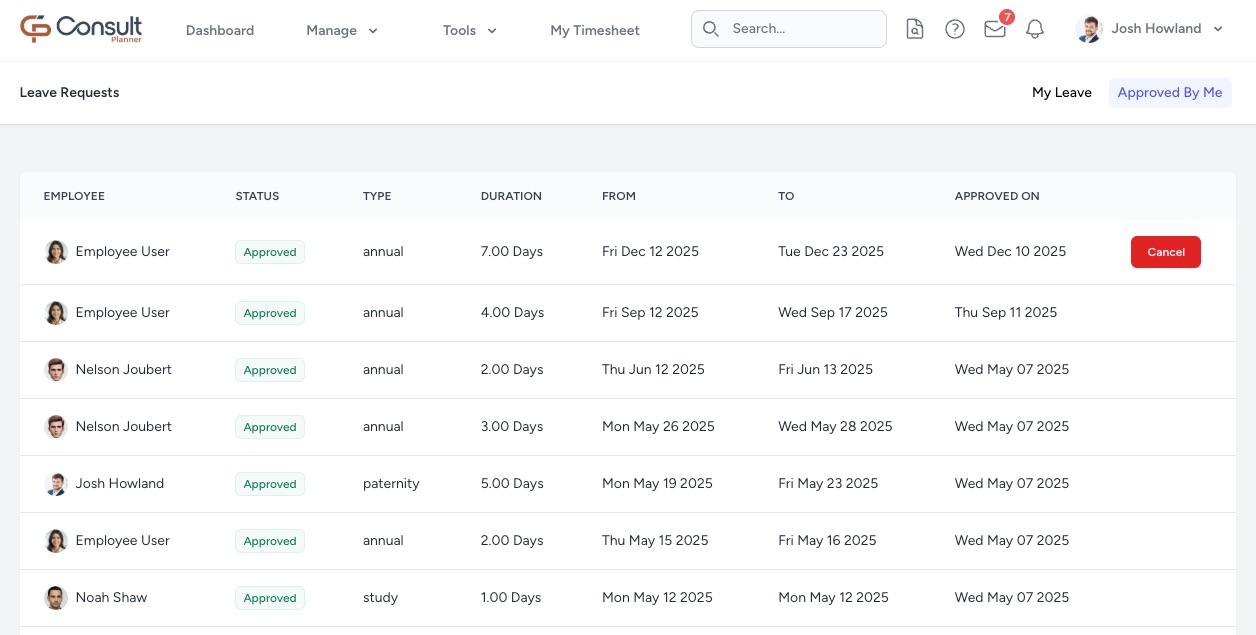Open the document search icon

(x=915, y=30)
